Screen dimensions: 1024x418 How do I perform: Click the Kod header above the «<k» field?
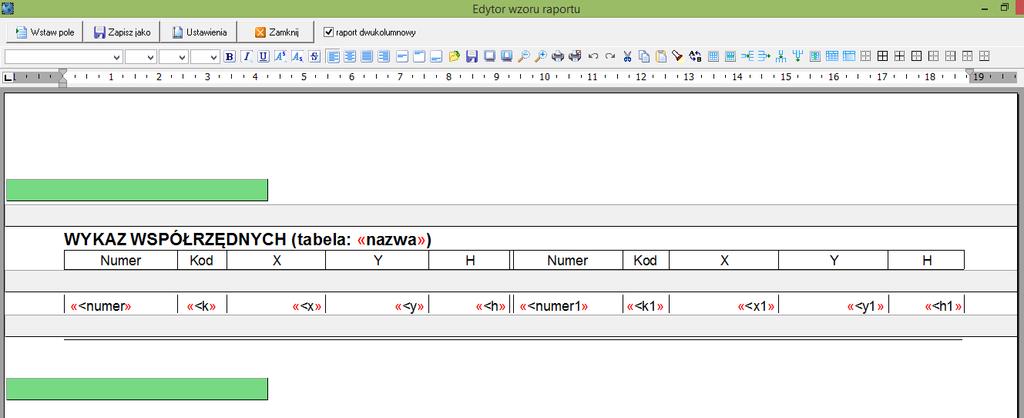[x=202, y=260]
